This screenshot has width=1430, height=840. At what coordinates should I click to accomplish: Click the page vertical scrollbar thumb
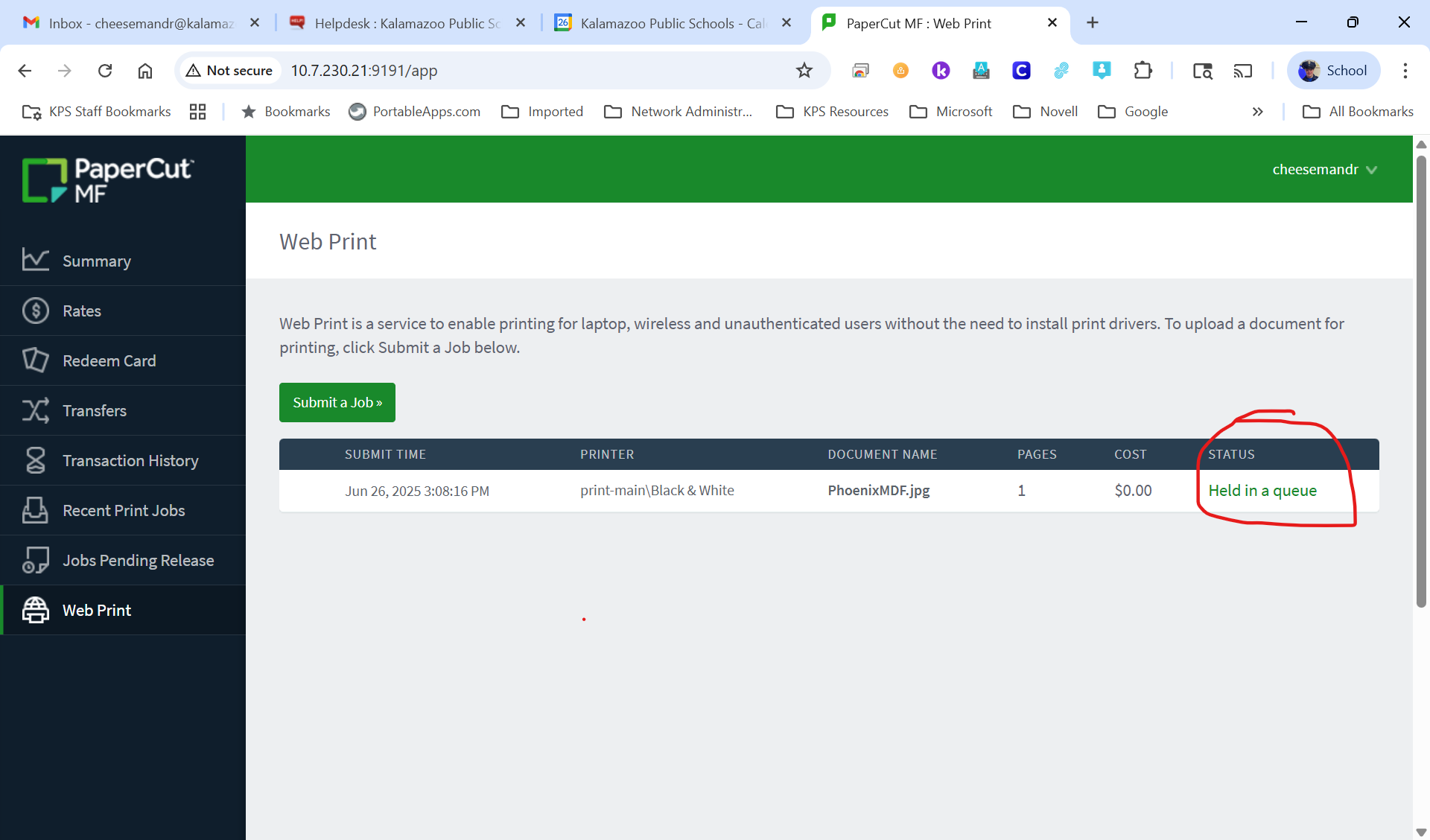1421,380
